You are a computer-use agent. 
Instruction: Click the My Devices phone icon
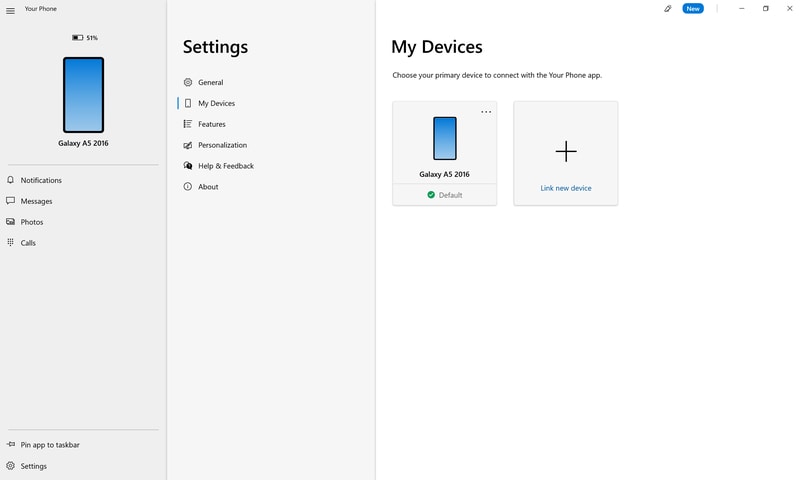click(188, 103)
